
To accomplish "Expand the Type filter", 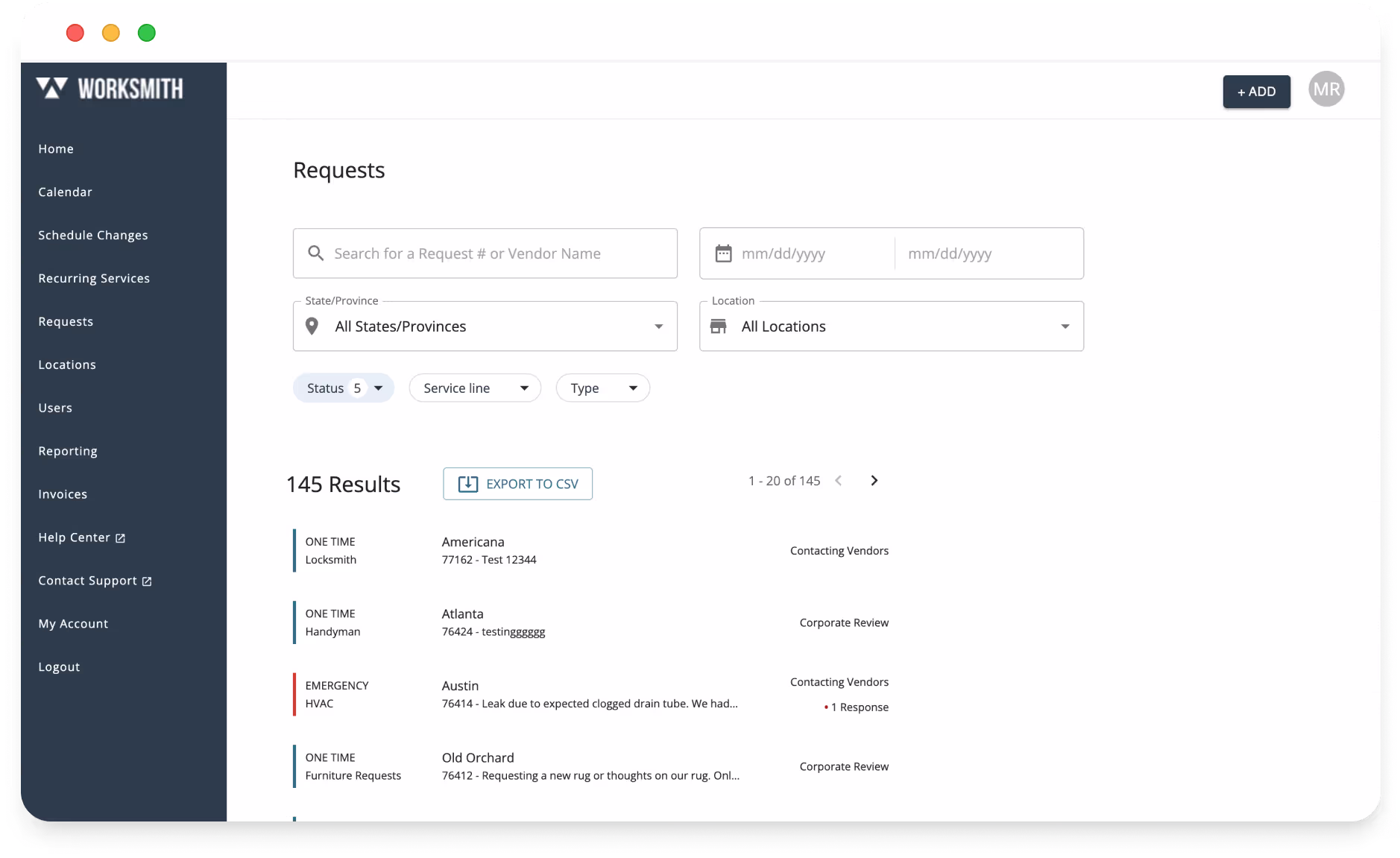I will click(603, 388).
